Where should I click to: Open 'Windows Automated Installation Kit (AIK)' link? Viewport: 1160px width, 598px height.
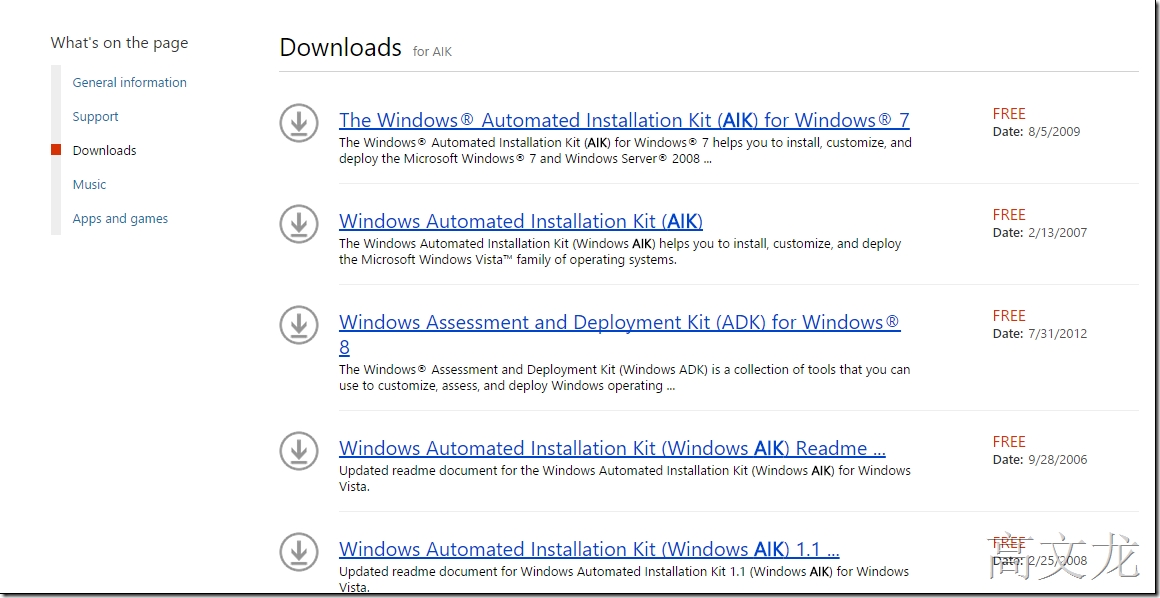[x=521, y=221]
